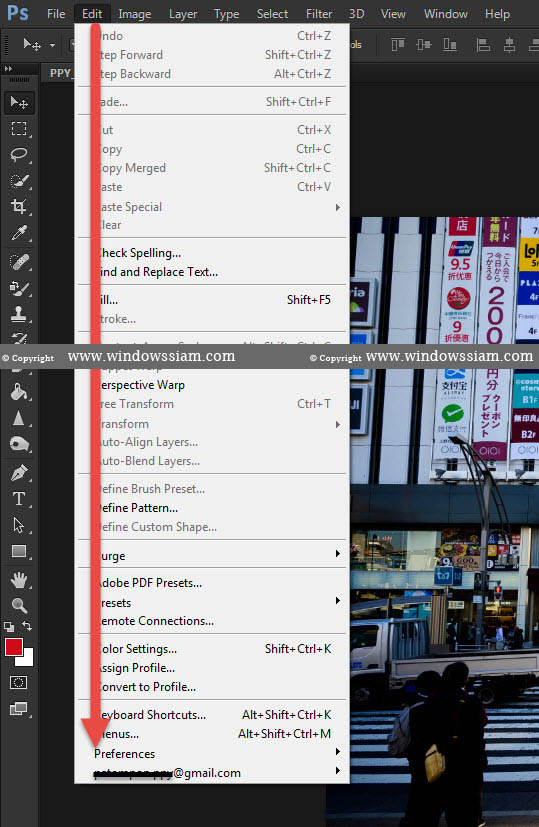Select the Horizontal Type tool
Image resolution: width=539 pixels, height=827 pixels.
tap(19, 499)
